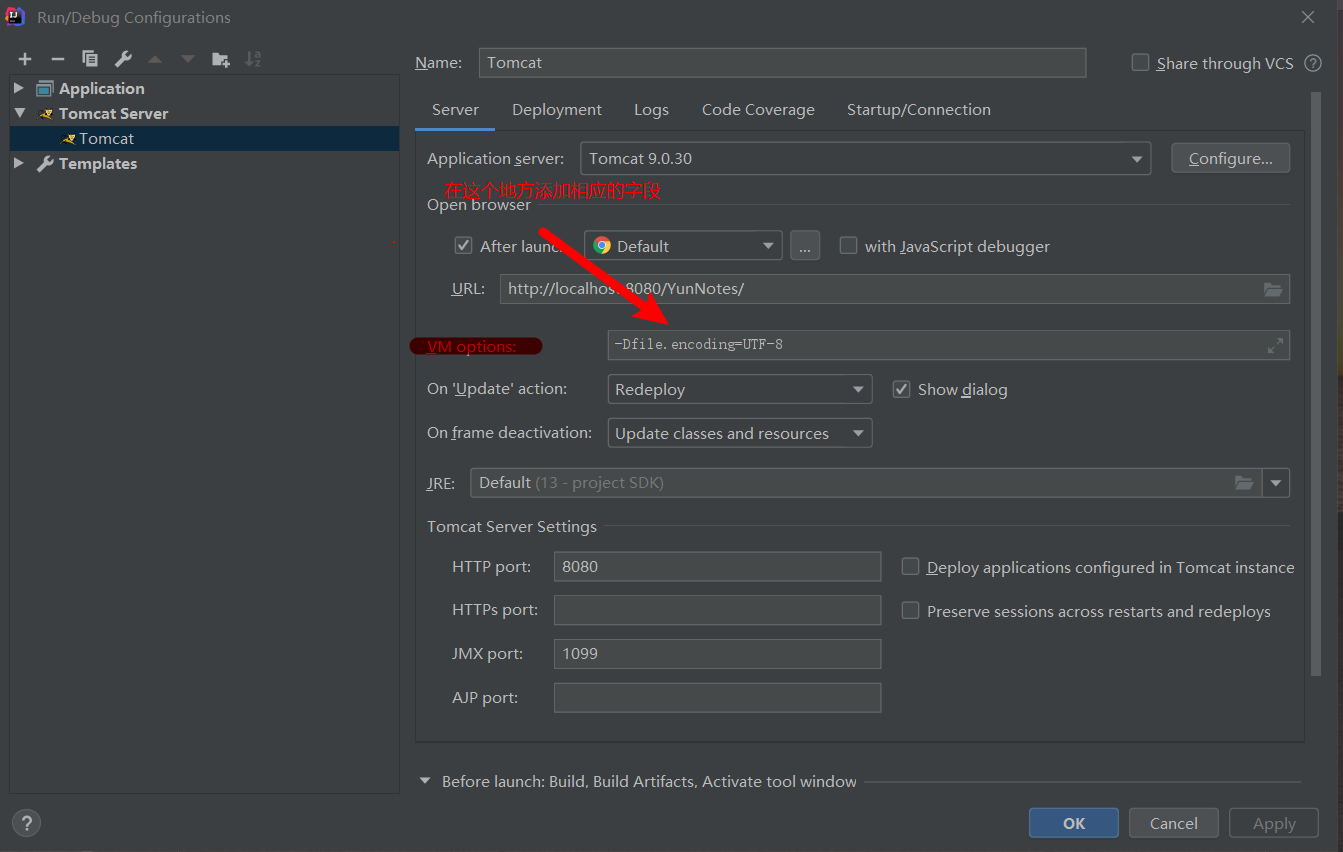Image resolution: width=1343 pixels, height=852 pixels.
Task: Expand the Application tree node
Action: [18, 88]
